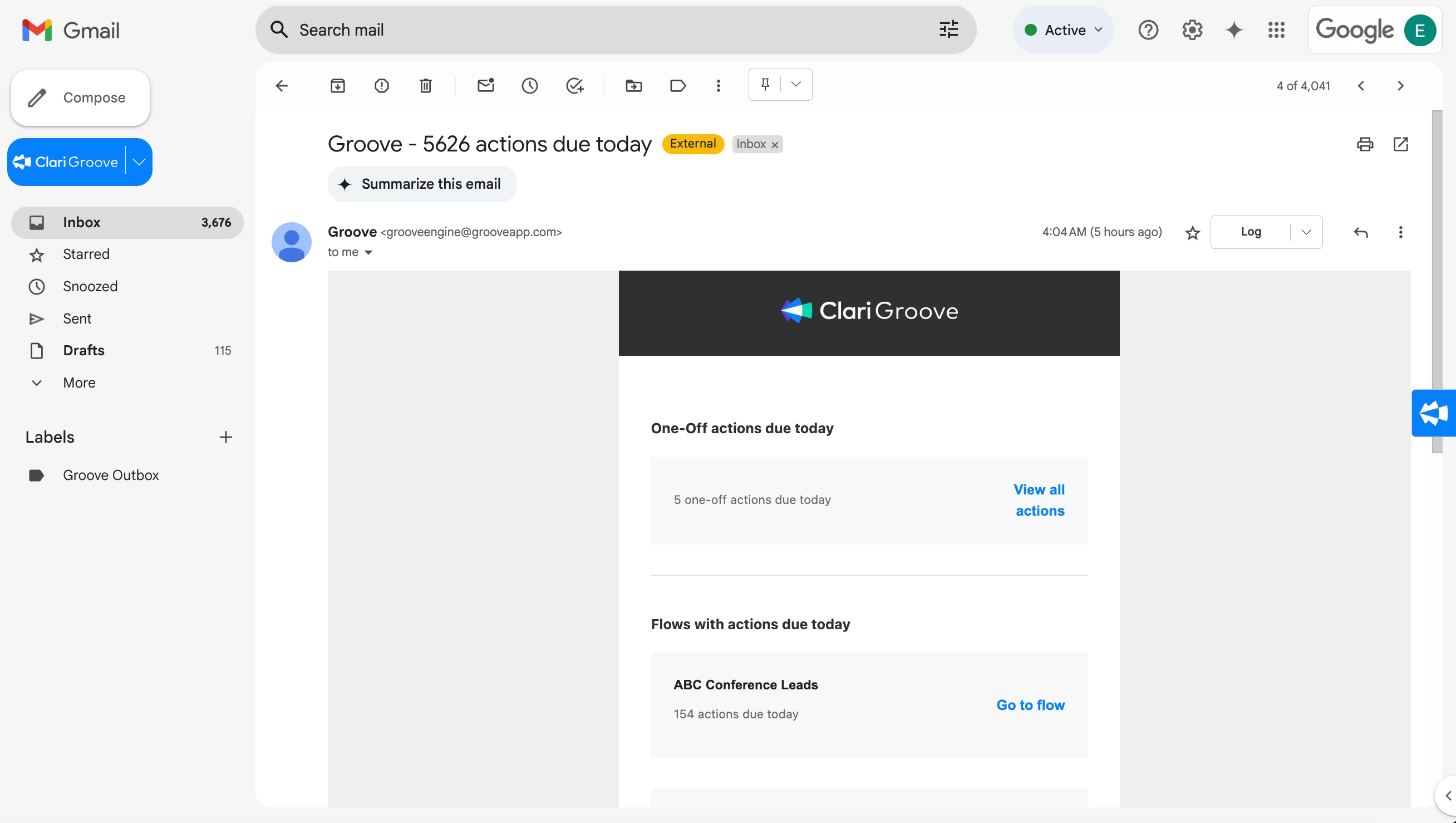Click the External tag
1456x823 pixels.
click(693, 144)
